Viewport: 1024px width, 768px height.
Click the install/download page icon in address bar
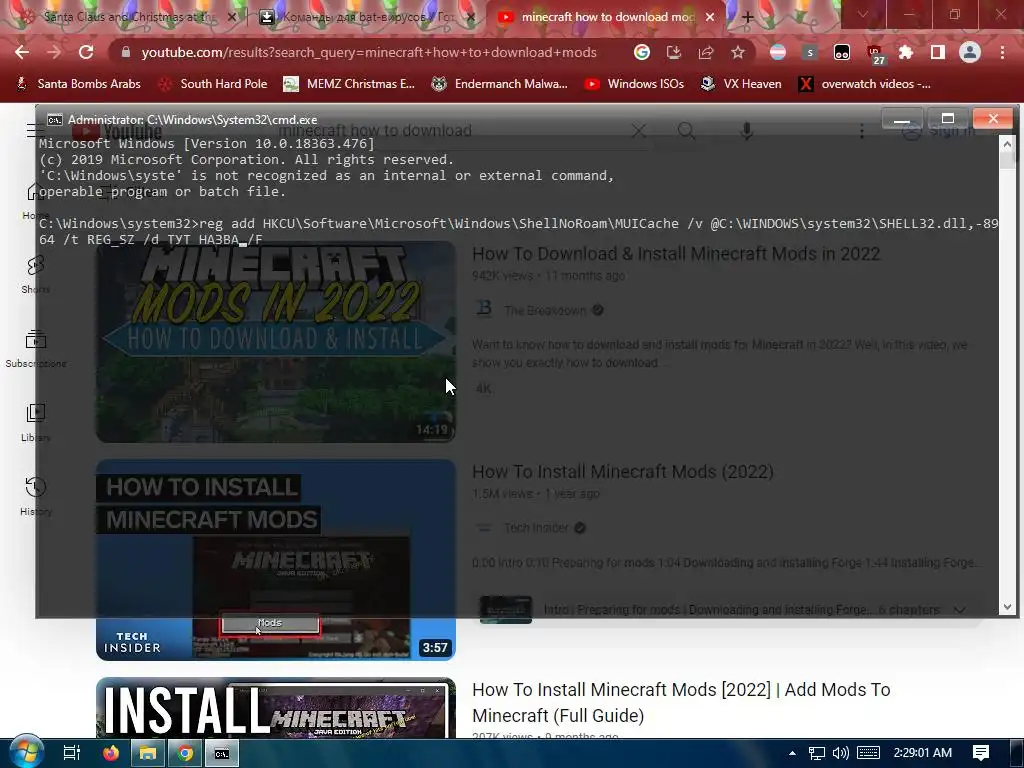point(674,52)
